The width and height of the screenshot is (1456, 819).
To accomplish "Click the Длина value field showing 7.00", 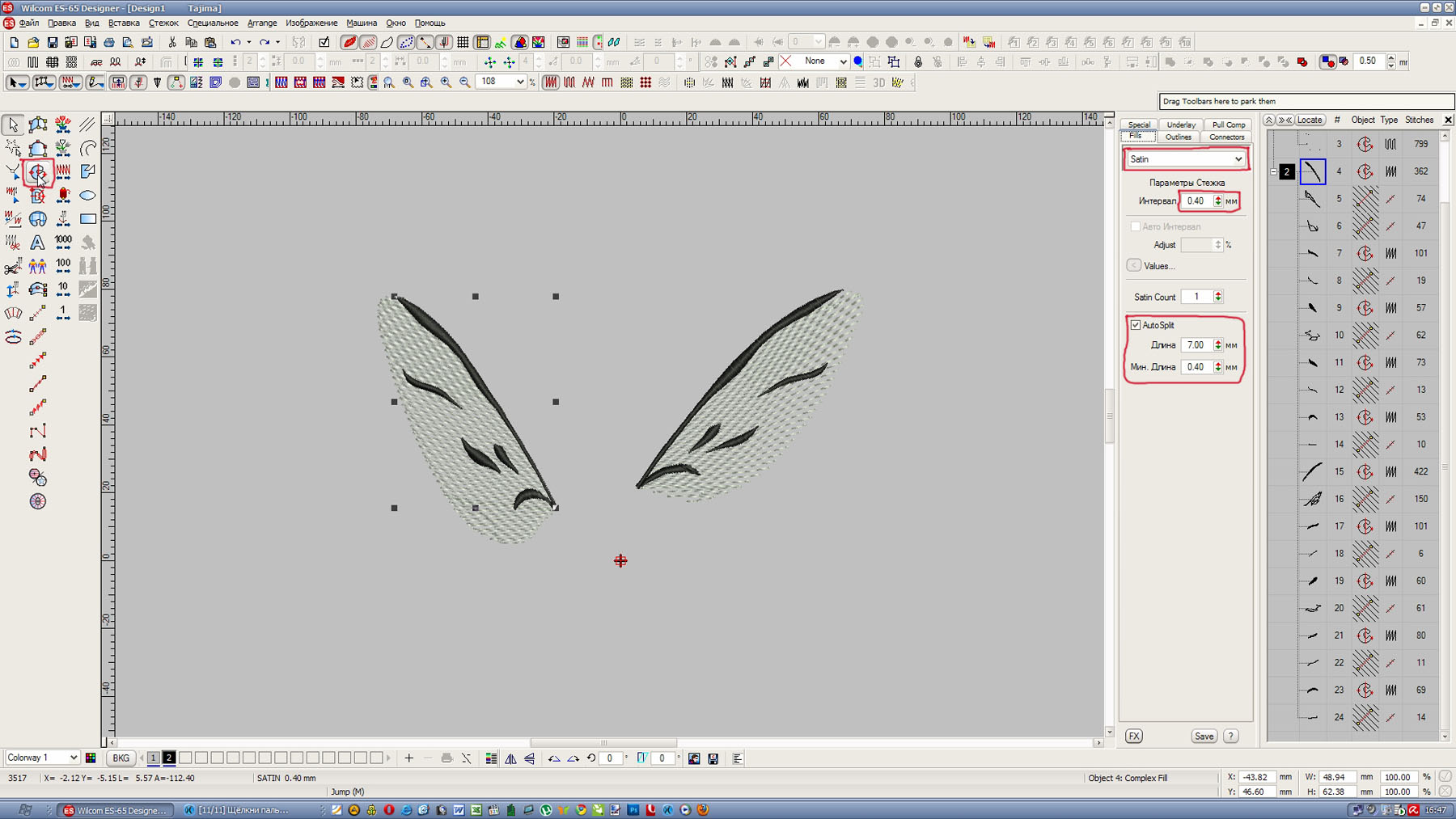I will point(1196,345).
